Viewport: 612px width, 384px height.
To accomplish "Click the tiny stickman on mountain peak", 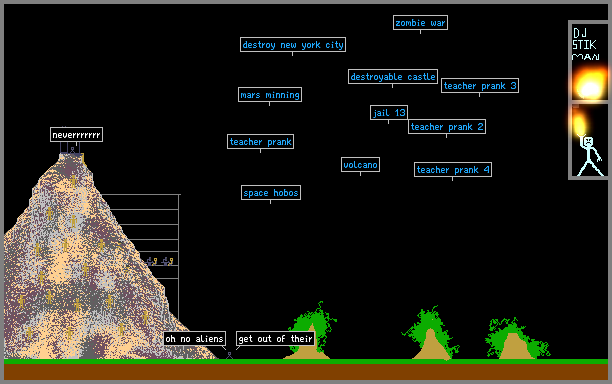I will click(72, 150).
